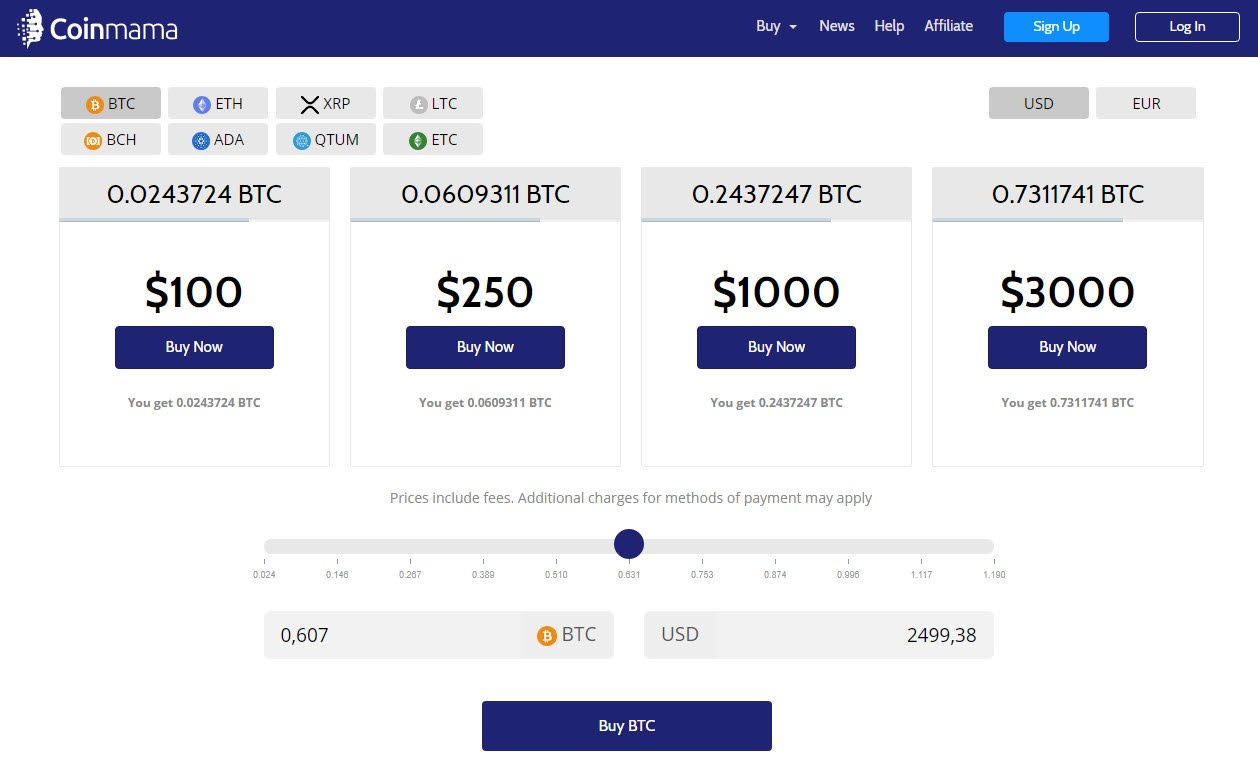Switch currency to USD
This screenshot has height=776, width=1258.
point(1039,103)
